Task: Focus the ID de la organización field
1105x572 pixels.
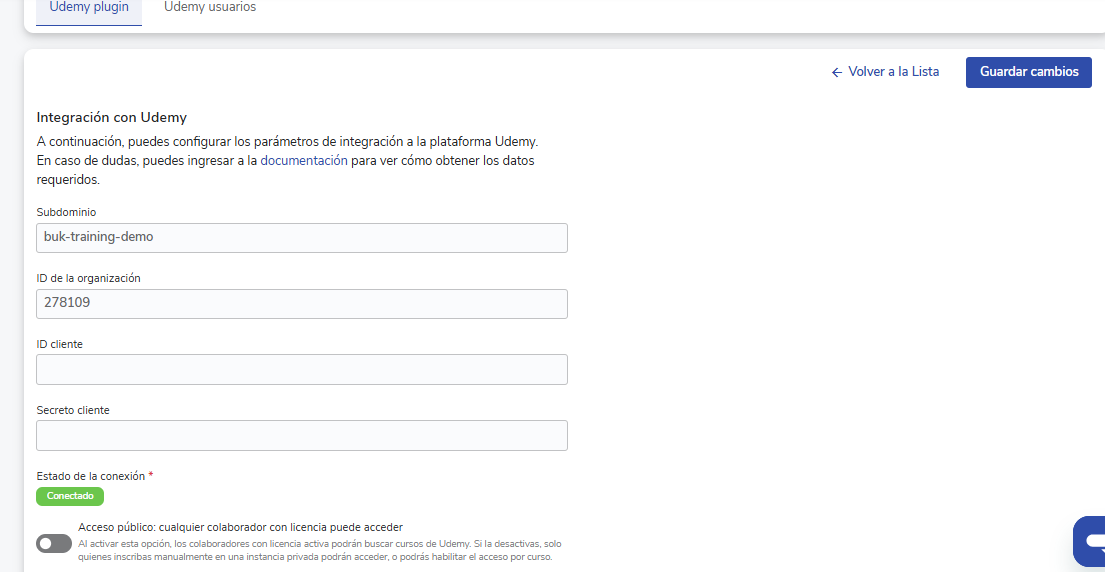Action: (x=301, y=304)
